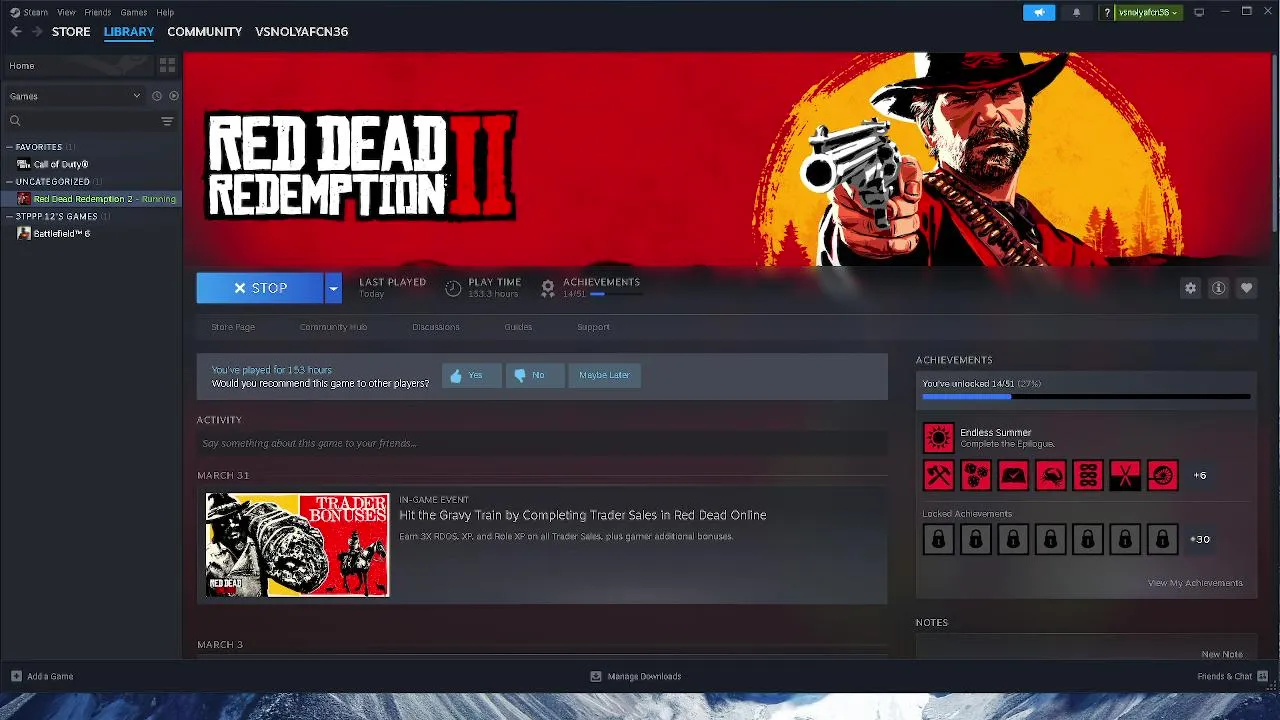Switch to the STORE tab

pos(71,32)
